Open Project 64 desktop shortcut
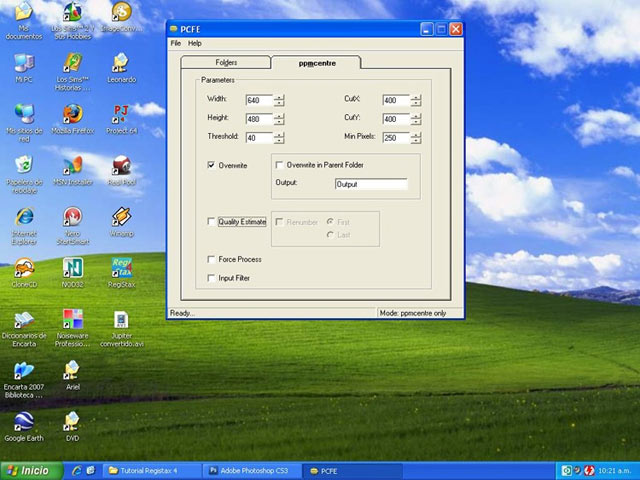This screenshot has width=640, height=480. click(x=121, y=113)
